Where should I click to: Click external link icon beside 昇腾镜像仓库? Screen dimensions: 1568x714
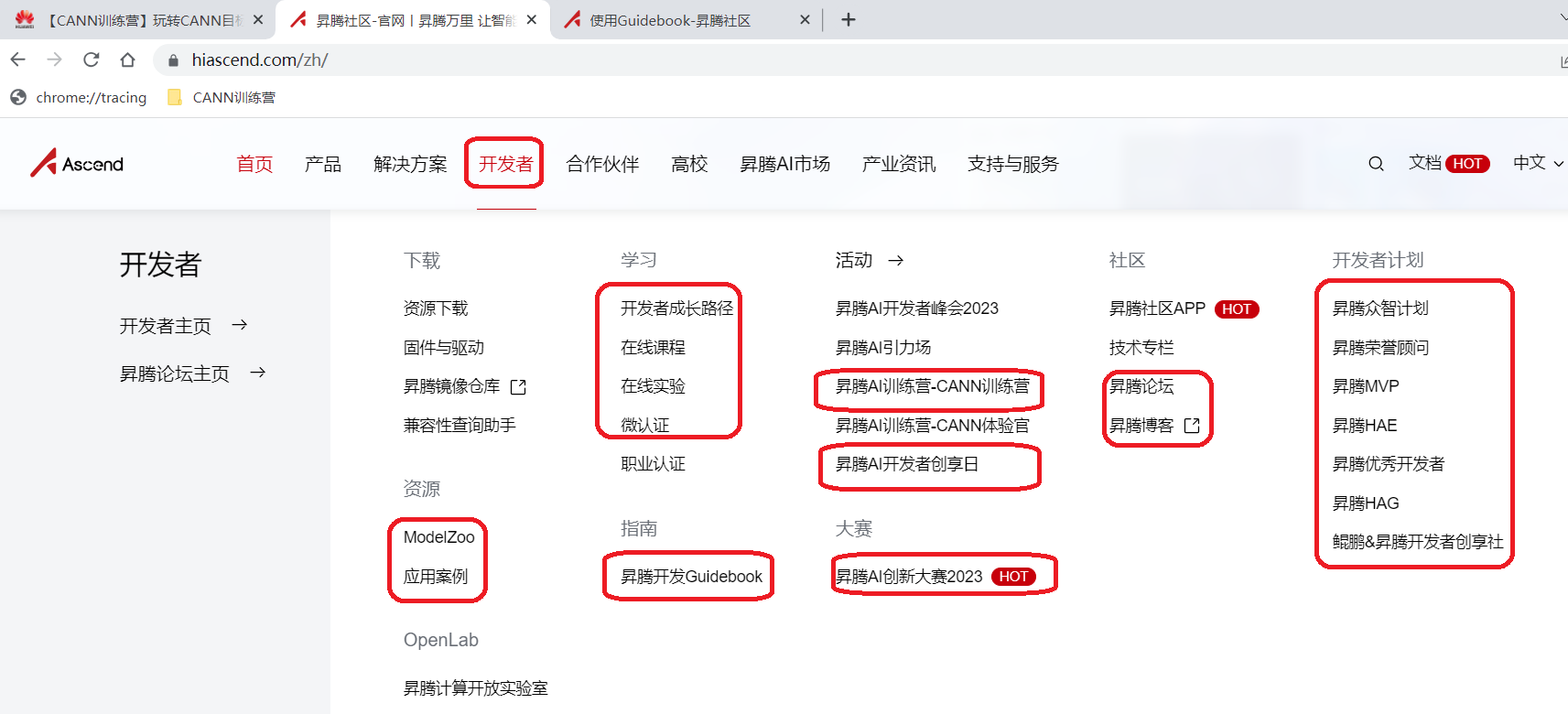518,387
